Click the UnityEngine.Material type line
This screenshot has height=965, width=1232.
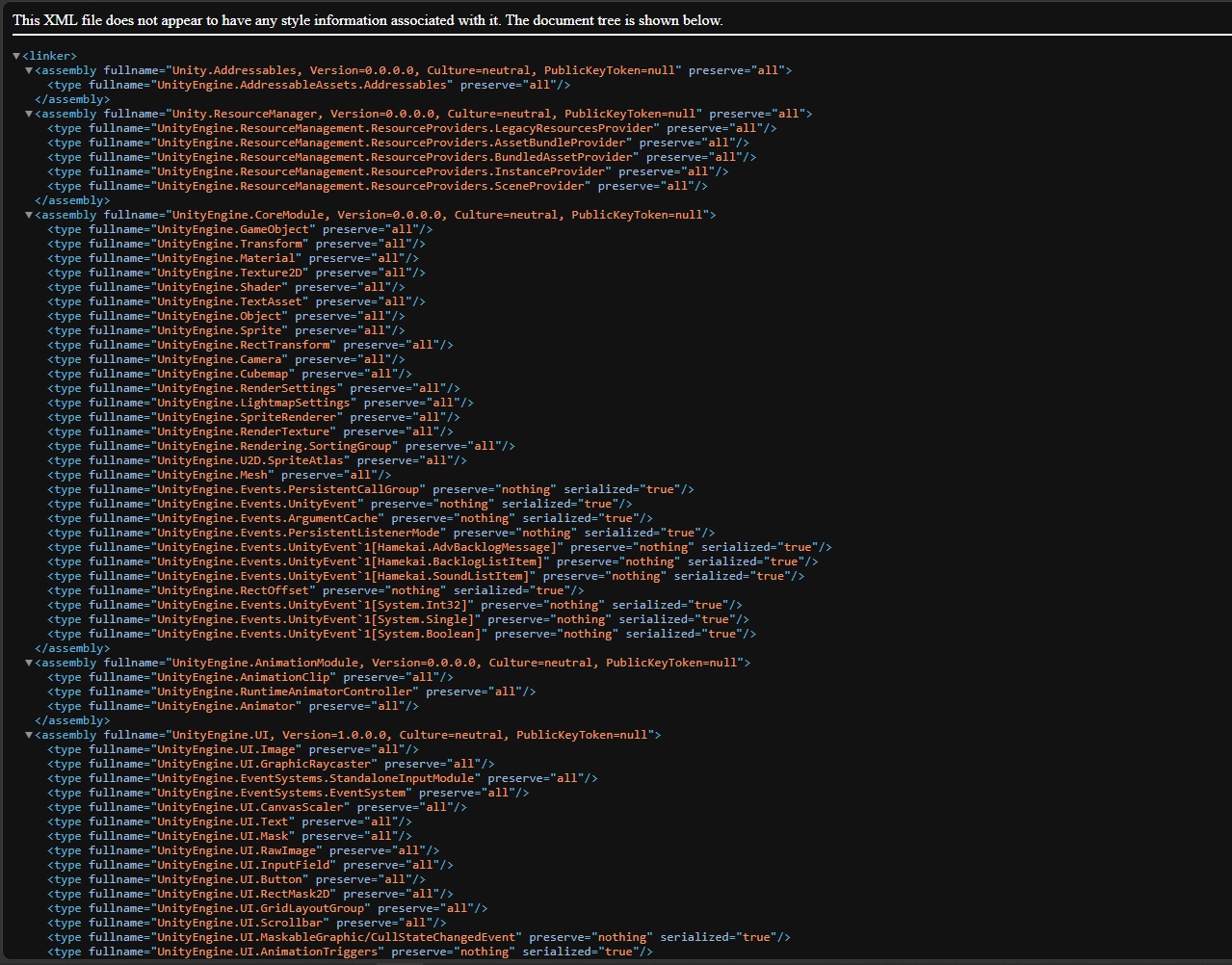[234, 258]
